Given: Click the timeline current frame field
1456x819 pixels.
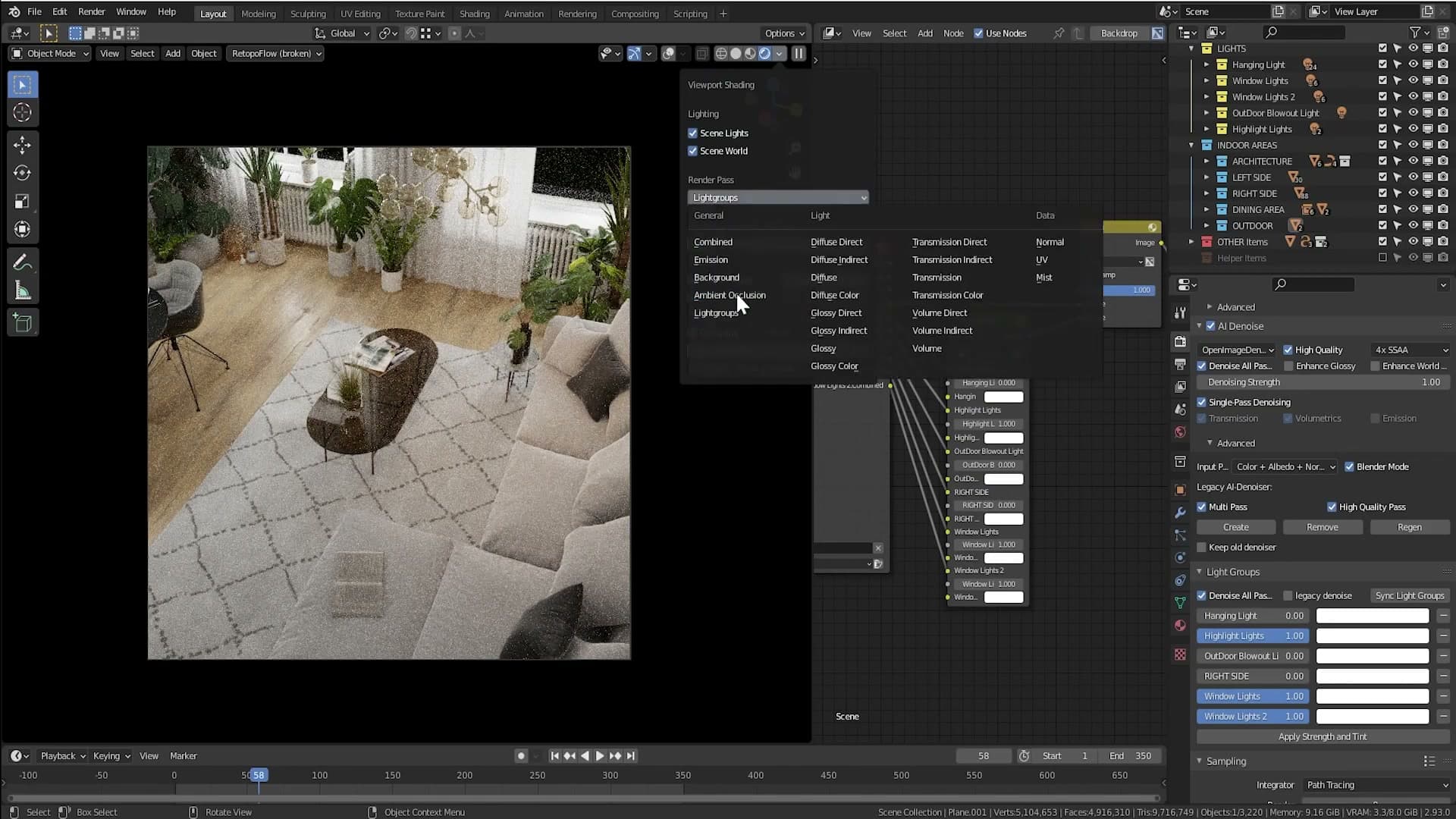Looking at the screenshot, I should click(983, 756).
